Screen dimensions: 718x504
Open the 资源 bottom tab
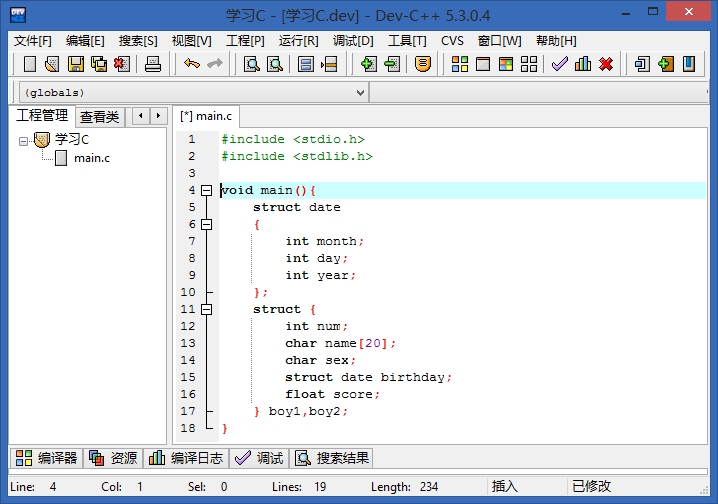click(x=113, y=458)
